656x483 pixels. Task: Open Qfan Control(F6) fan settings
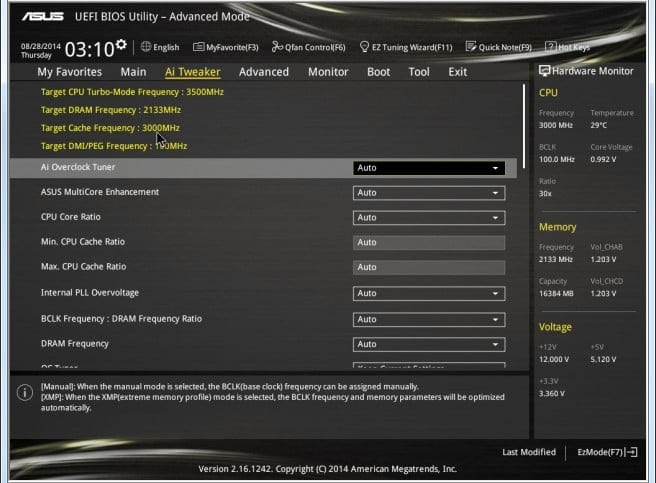(309, 47)
